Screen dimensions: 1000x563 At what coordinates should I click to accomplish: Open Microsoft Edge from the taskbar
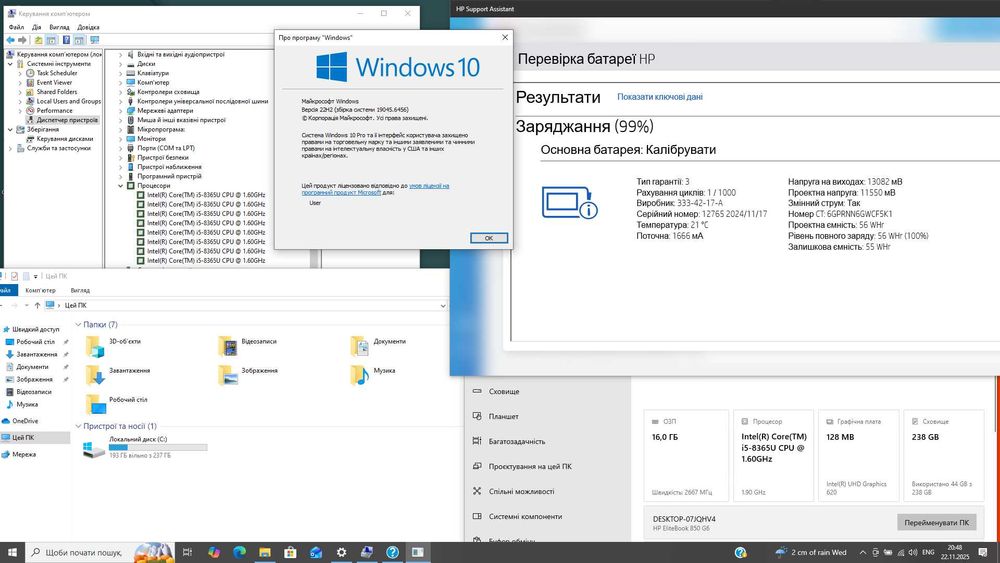point(239,552)
